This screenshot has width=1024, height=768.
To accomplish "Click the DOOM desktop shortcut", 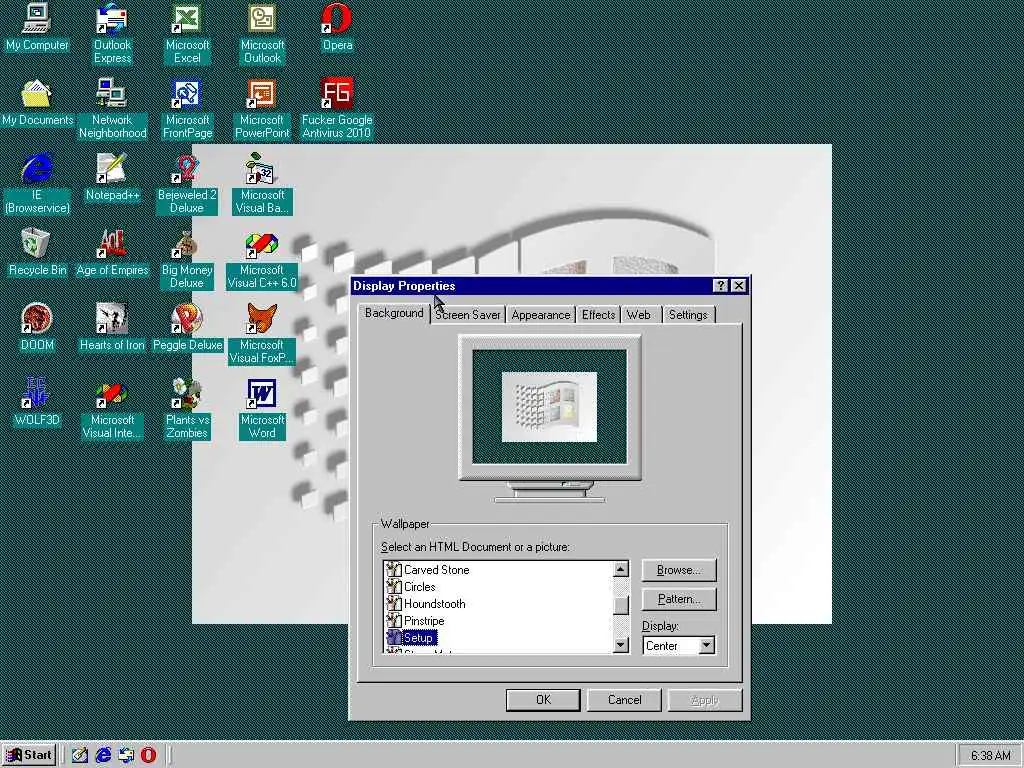I will point(37,328).
